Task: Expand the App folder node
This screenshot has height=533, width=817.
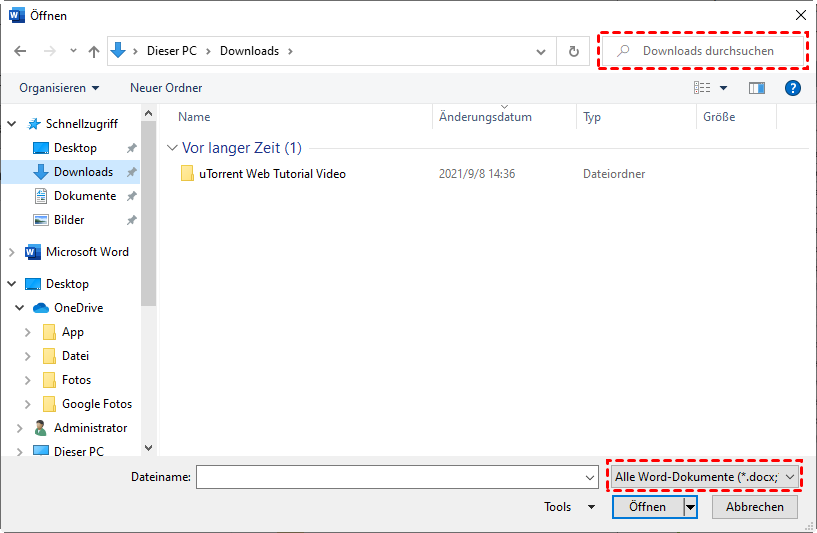Action: (28, 332)
